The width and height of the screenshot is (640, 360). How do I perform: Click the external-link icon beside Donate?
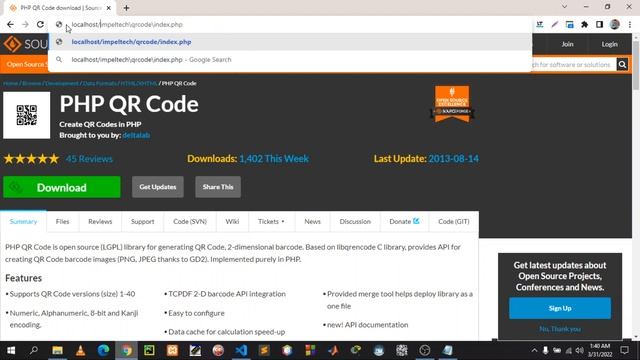416,221
